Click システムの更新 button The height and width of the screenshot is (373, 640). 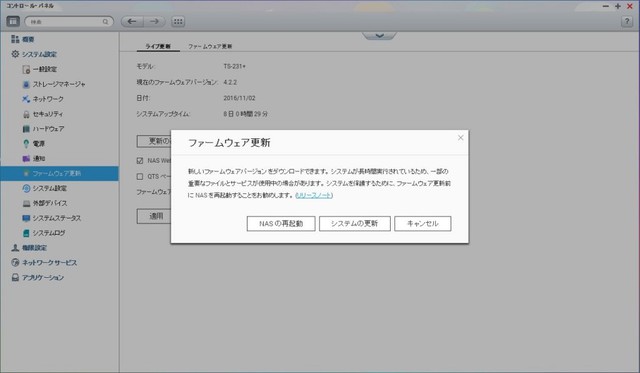[x=355, y=224]
